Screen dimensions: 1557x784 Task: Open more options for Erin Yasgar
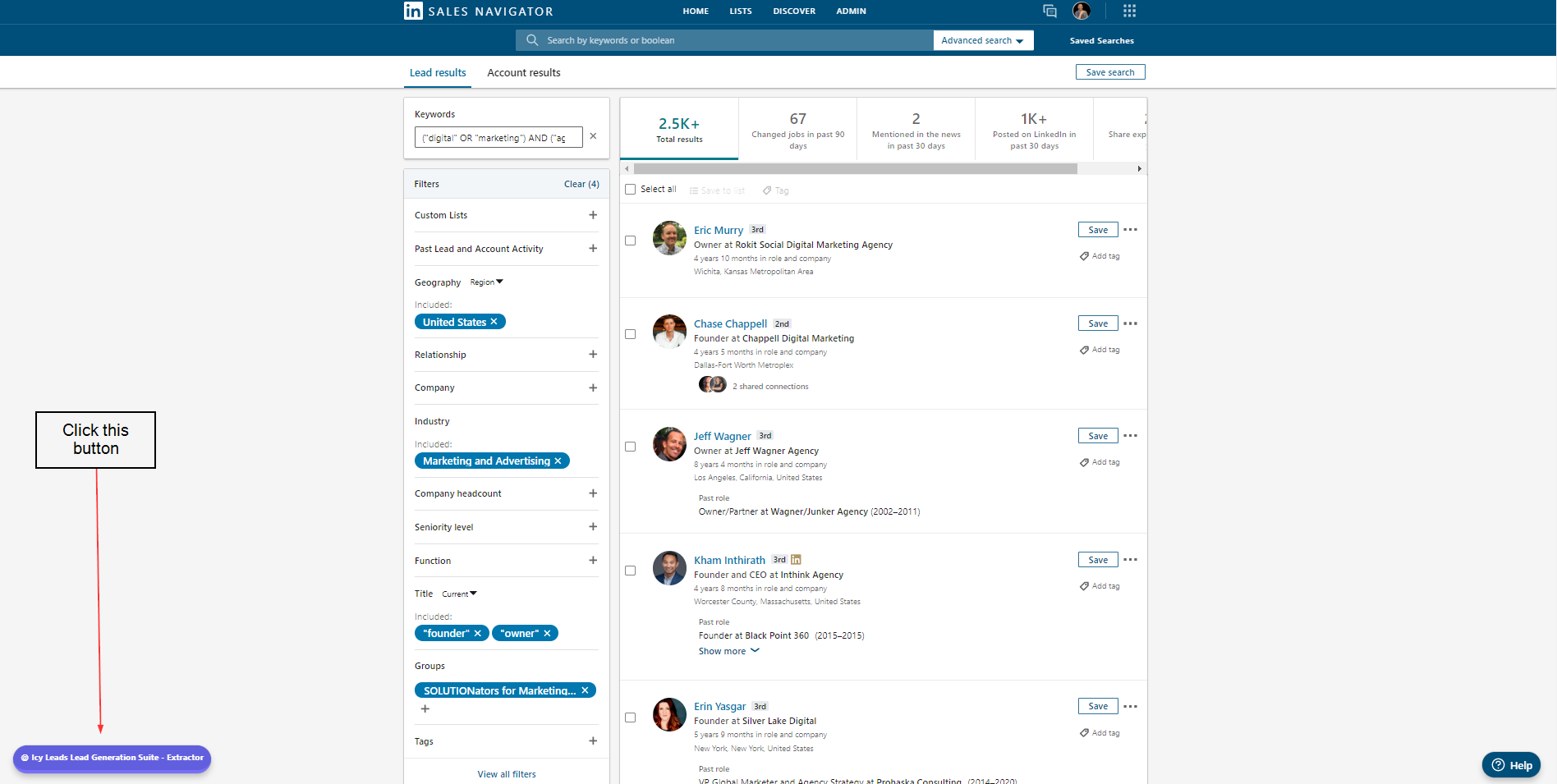(1130, 706)
